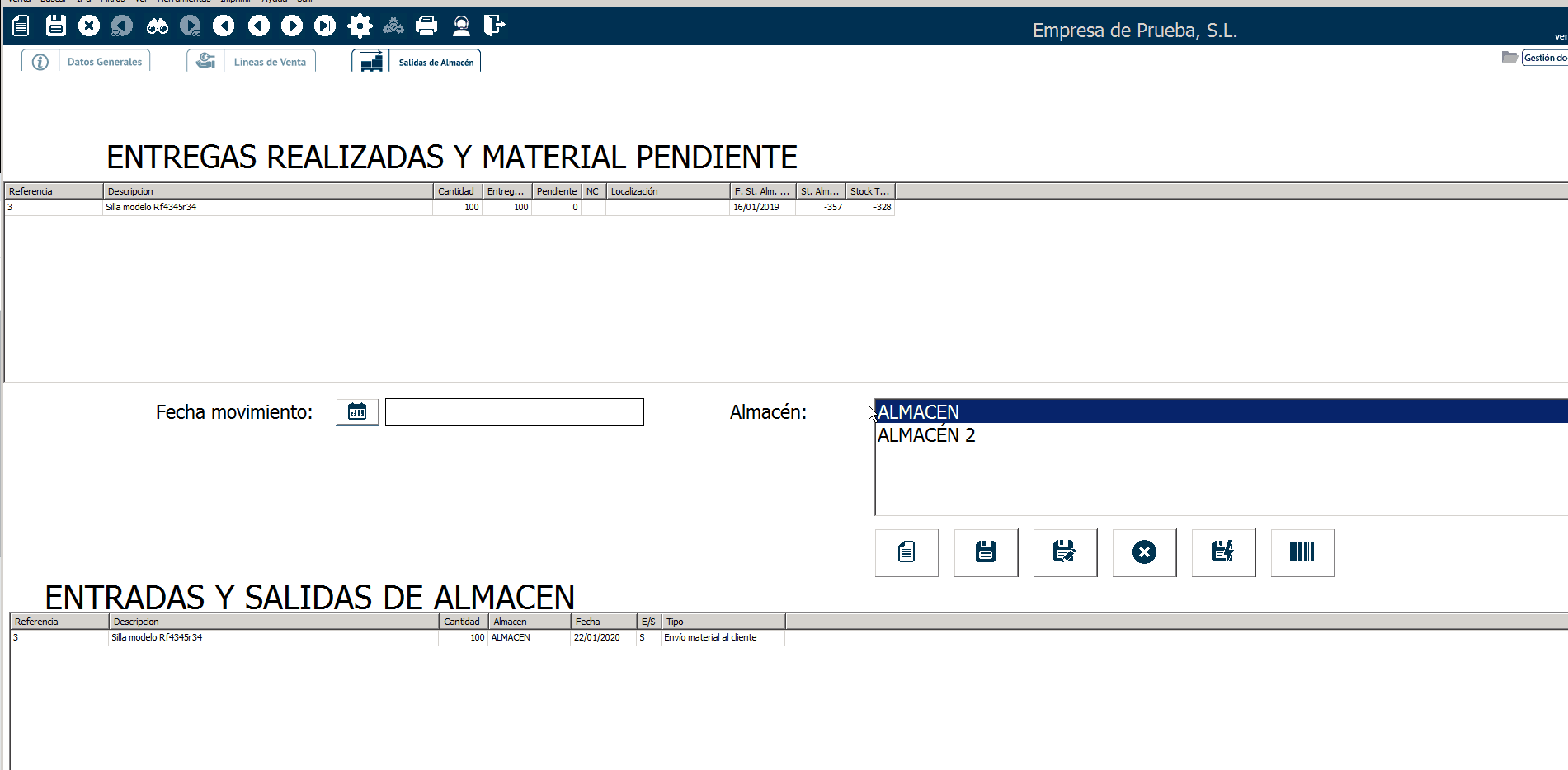The height and width of the screenshot is (770, 1568).
Task: Click the binoculars search icon in toolbar
Action: (x=157, y=26)
